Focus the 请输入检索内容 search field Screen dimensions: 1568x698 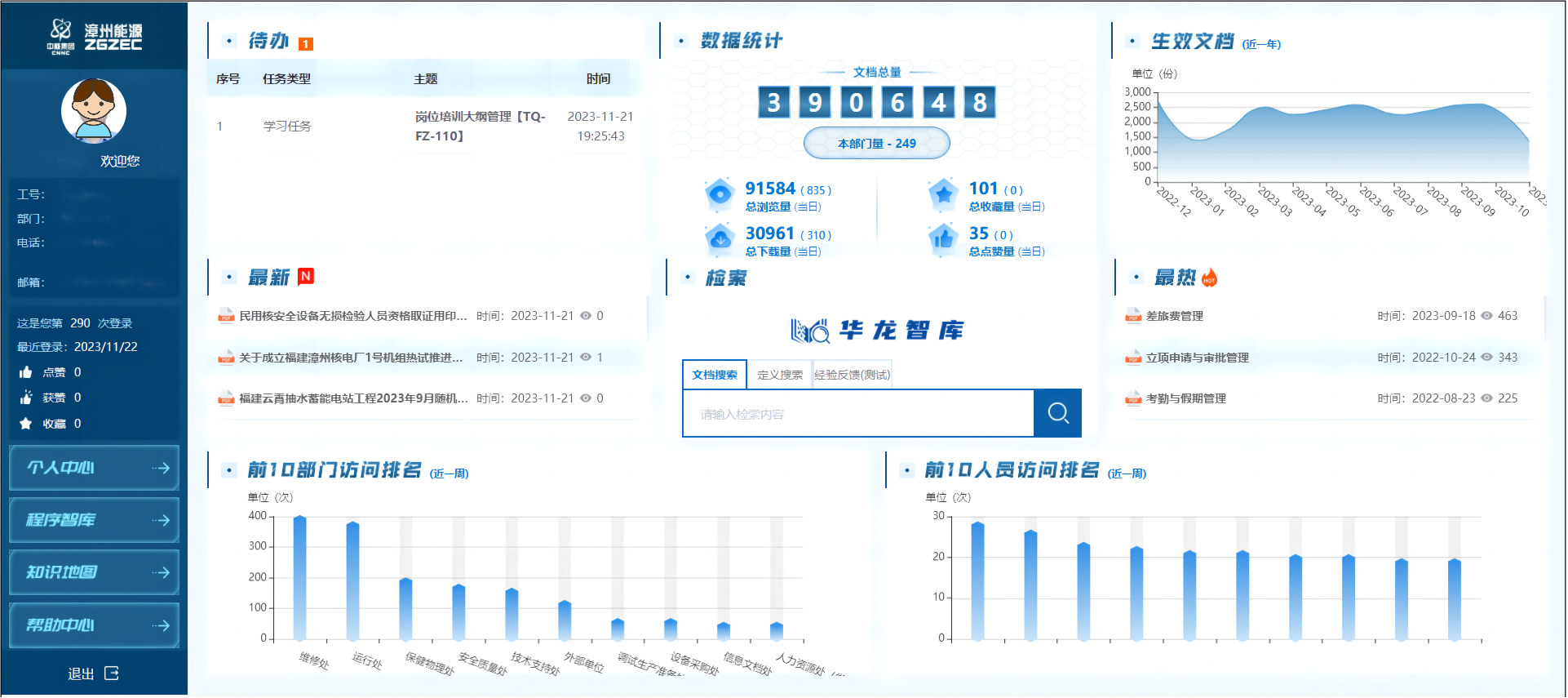pos(858,414)
